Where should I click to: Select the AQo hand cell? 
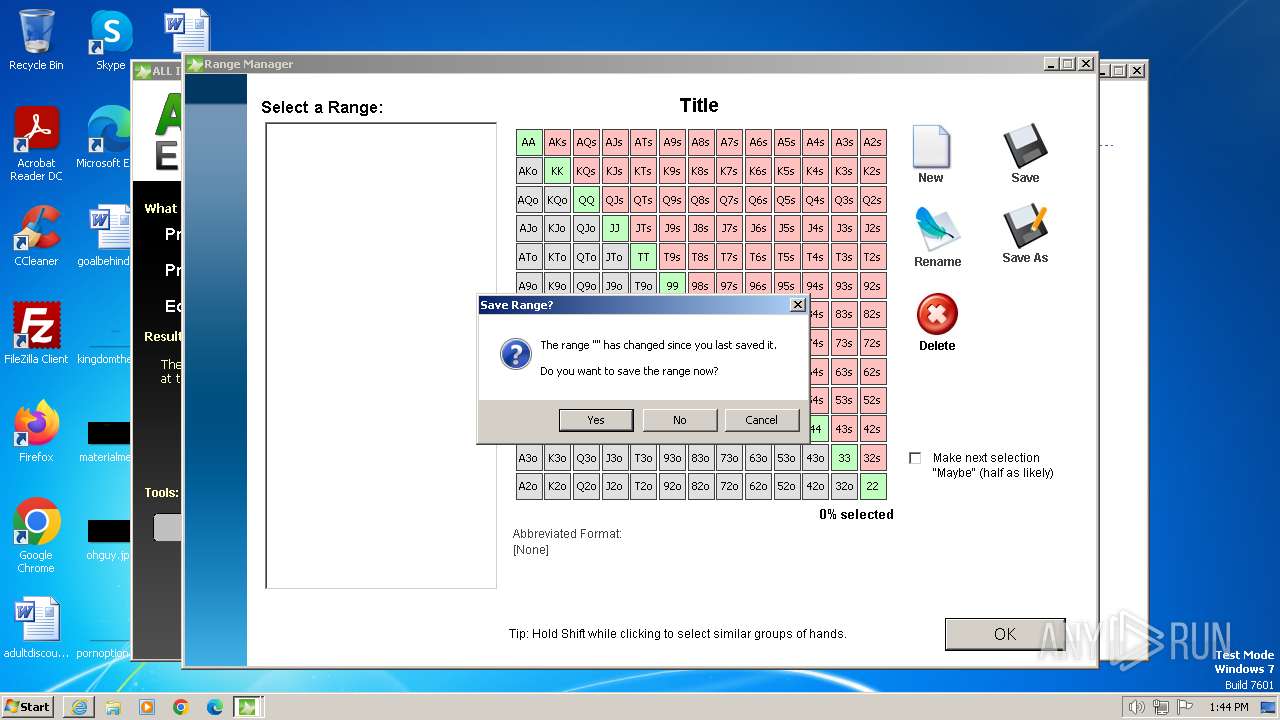(529, 200)
